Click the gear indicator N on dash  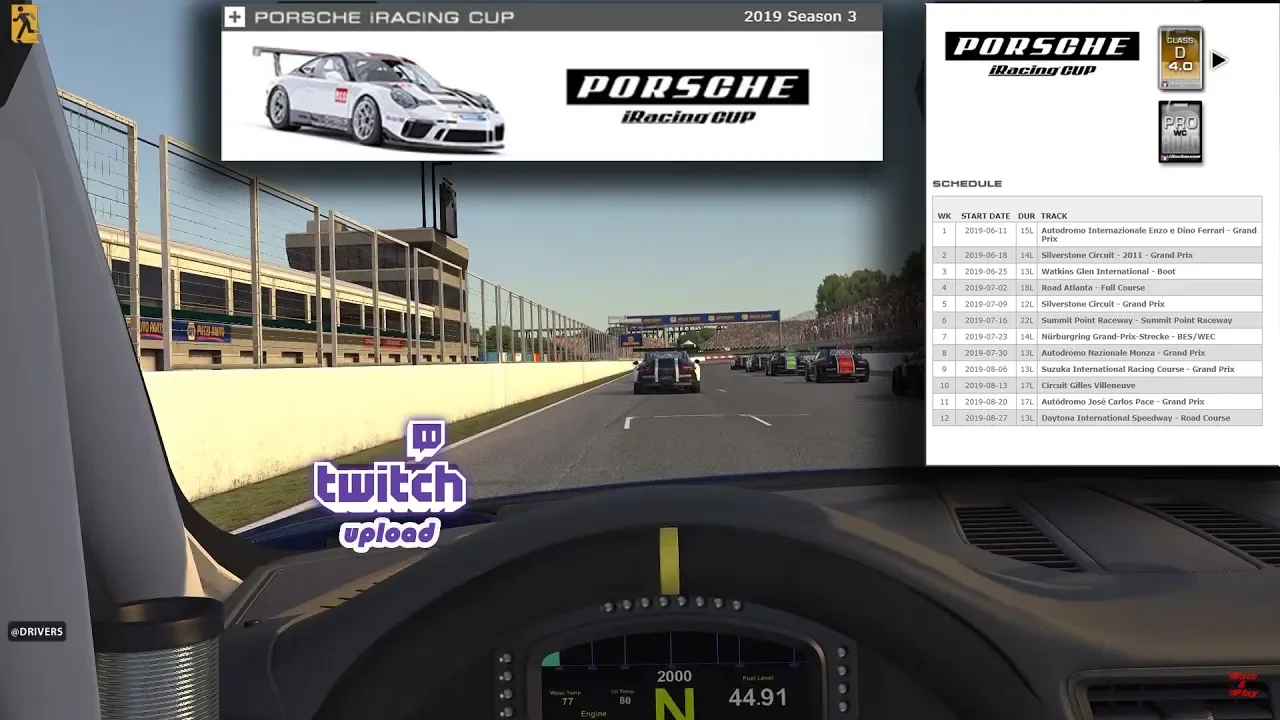673,705
